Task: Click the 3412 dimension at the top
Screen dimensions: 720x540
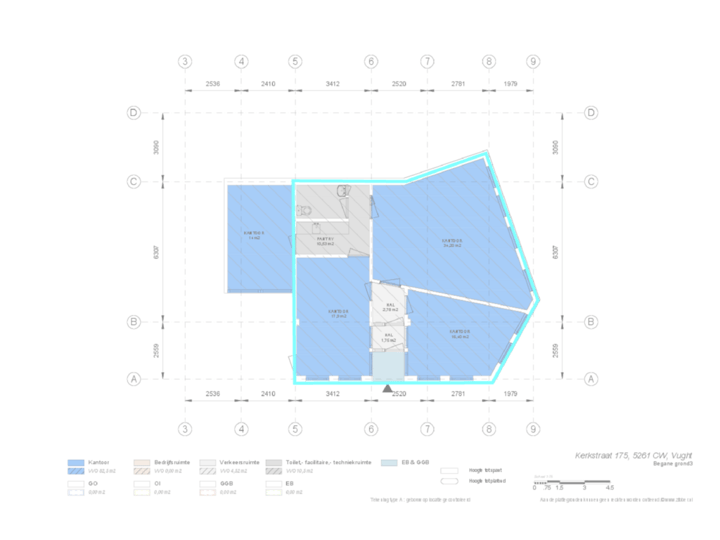Action: (x=332, y=85)
